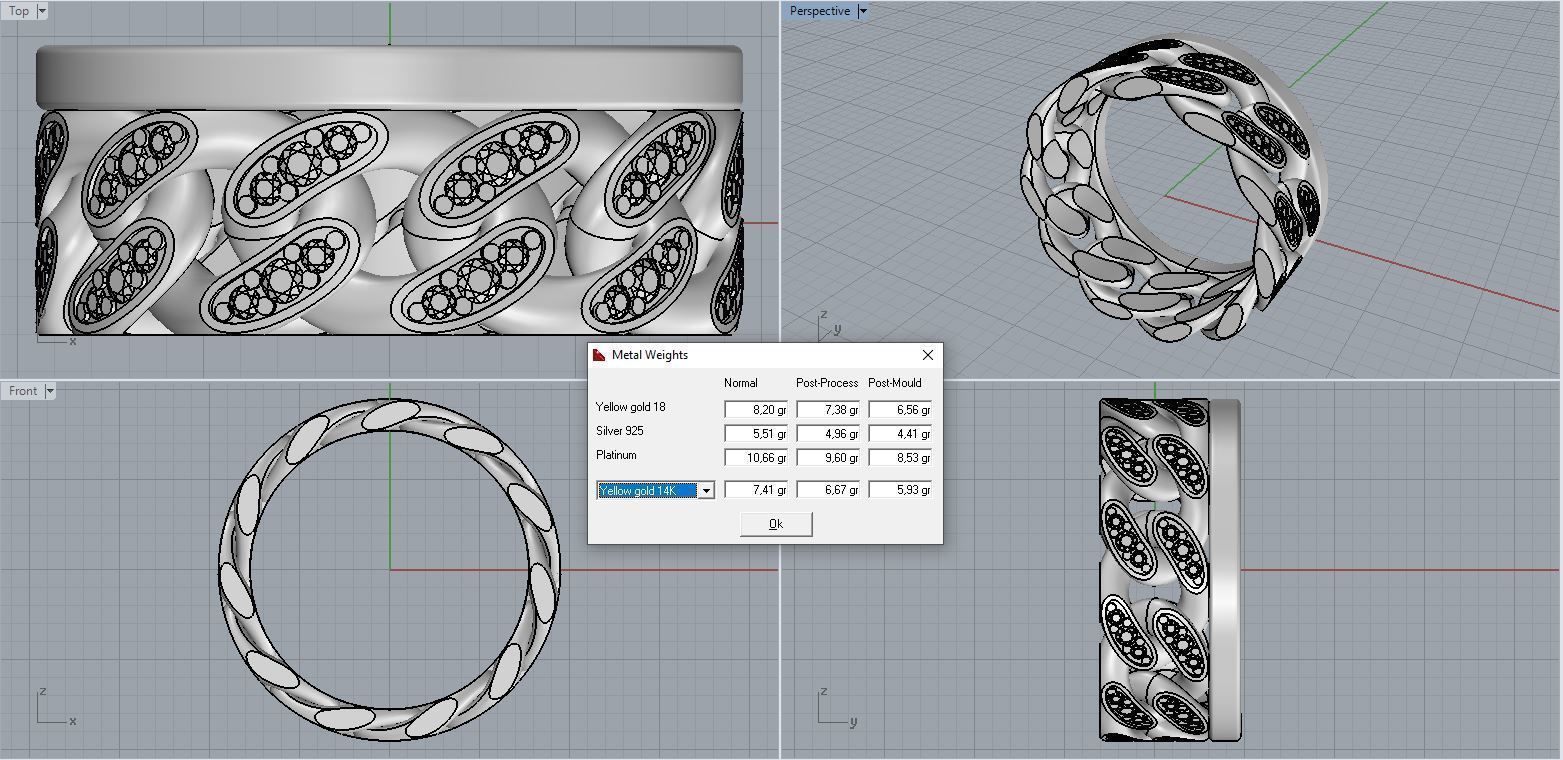Click Platinum Post-Process weight field
Screen dimensions: 1563x760
tap(828, 457)
